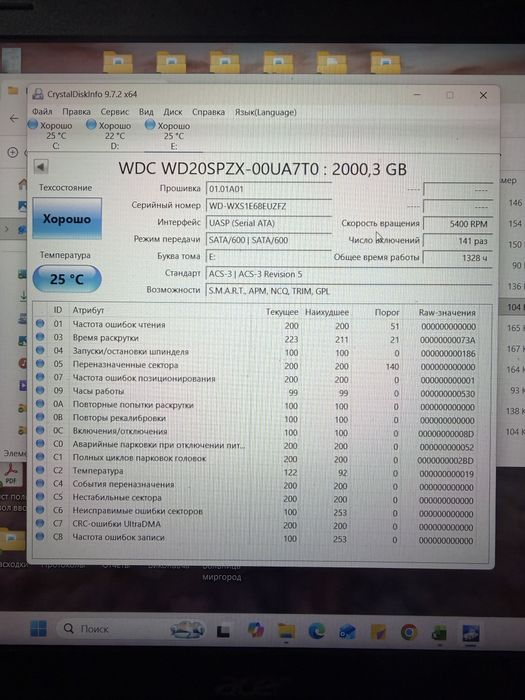Screen dimensions: 525x700
Task: Click status icon for Неисправимые ошибки секторов
Action: 40,510
